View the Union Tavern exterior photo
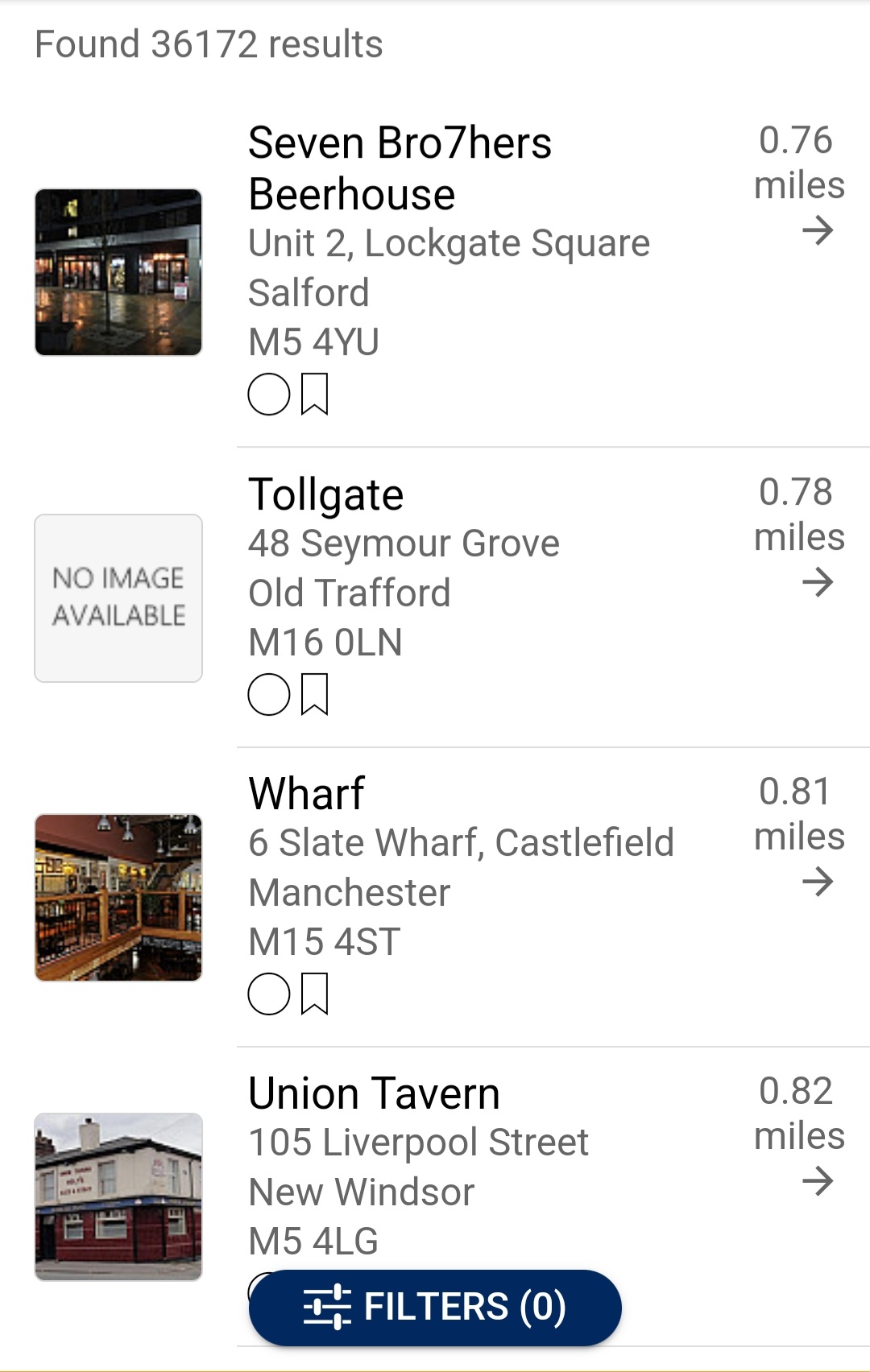The image size is (870, 1372). pos(118,1196)
